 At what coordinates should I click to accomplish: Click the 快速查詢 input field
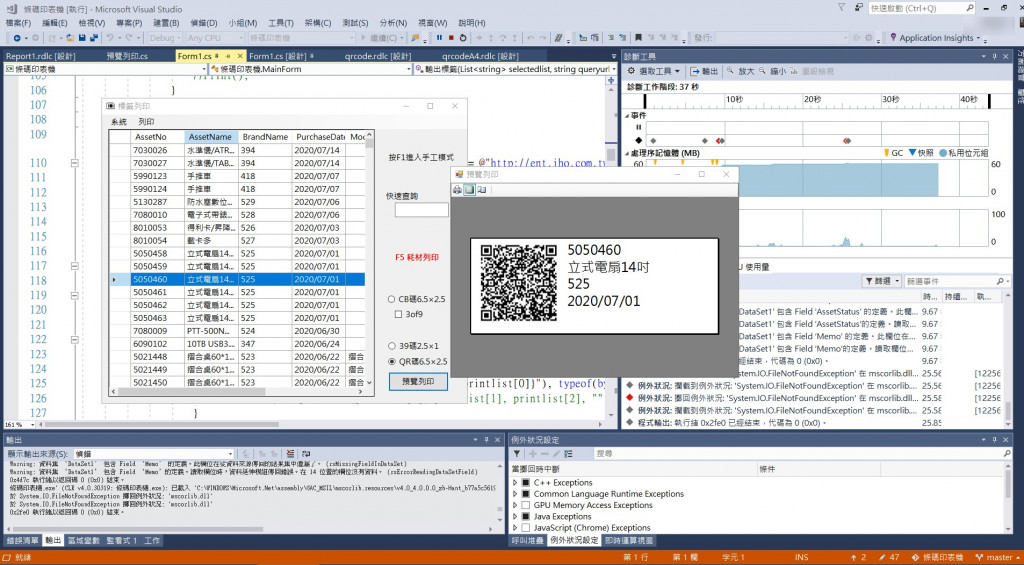pos(421,210)
